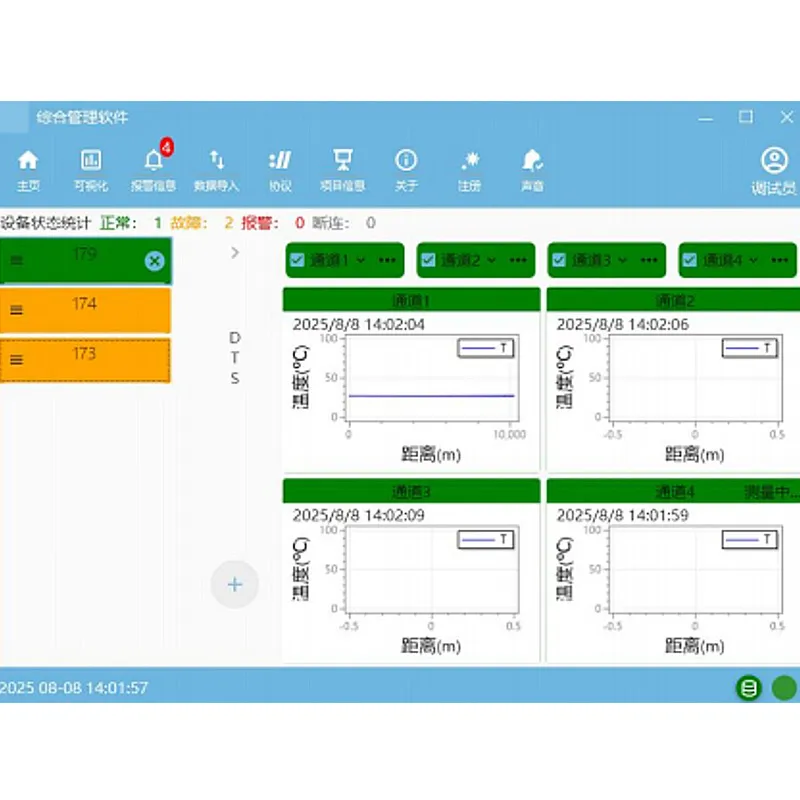Select device 174 in the list

[x=85, y=310]
